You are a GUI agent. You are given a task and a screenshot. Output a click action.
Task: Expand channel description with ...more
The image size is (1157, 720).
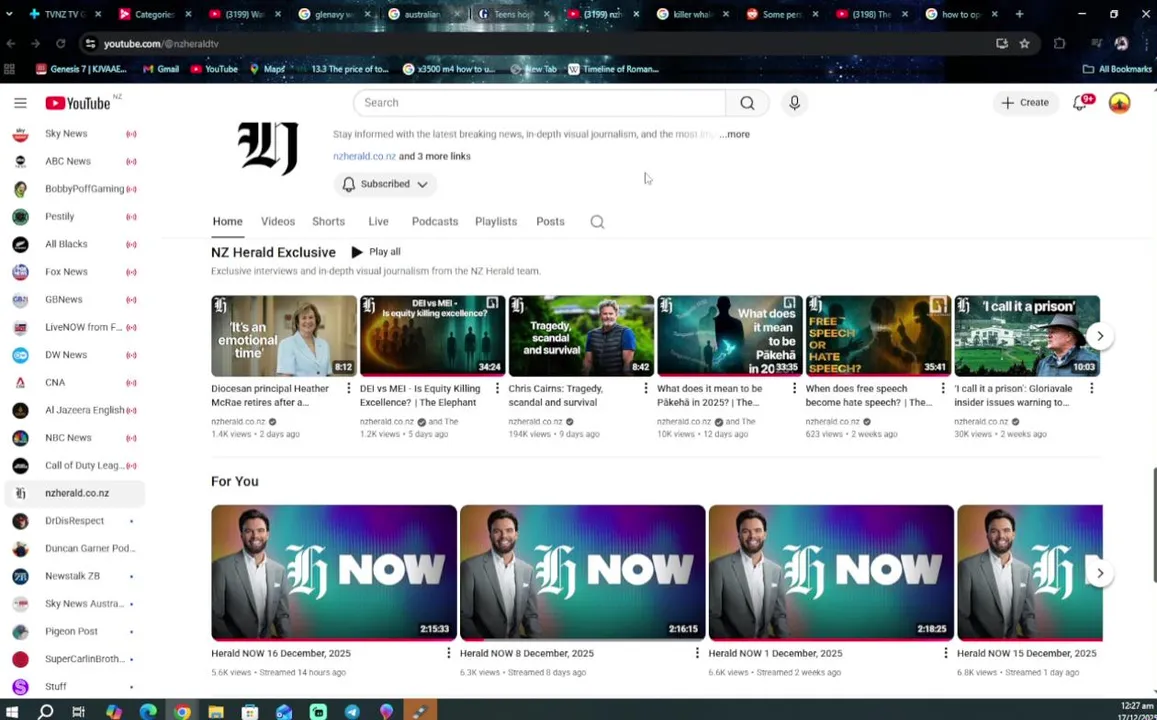734,134
